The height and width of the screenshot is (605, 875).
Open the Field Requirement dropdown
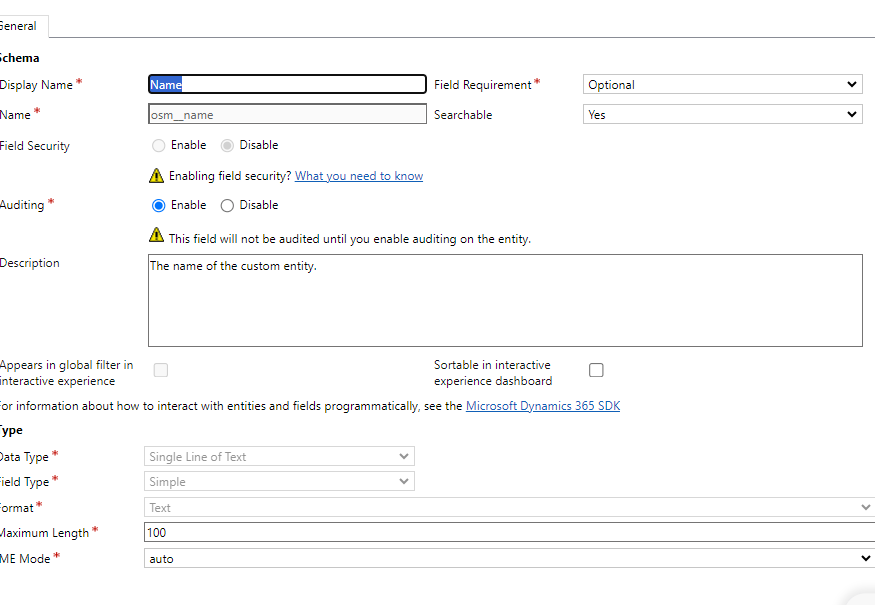[722, 85]
